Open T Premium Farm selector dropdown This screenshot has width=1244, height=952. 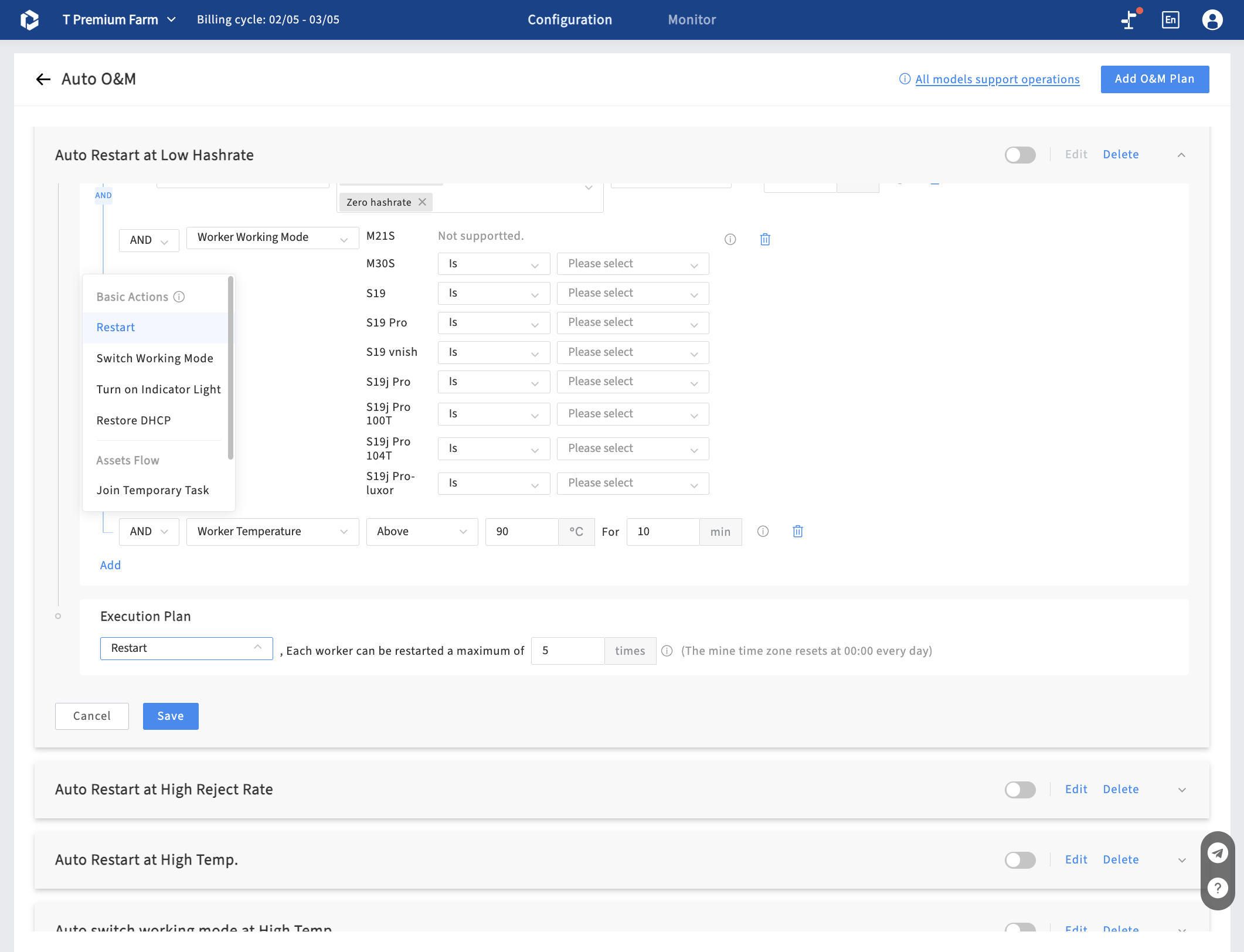tap(119, 20)
